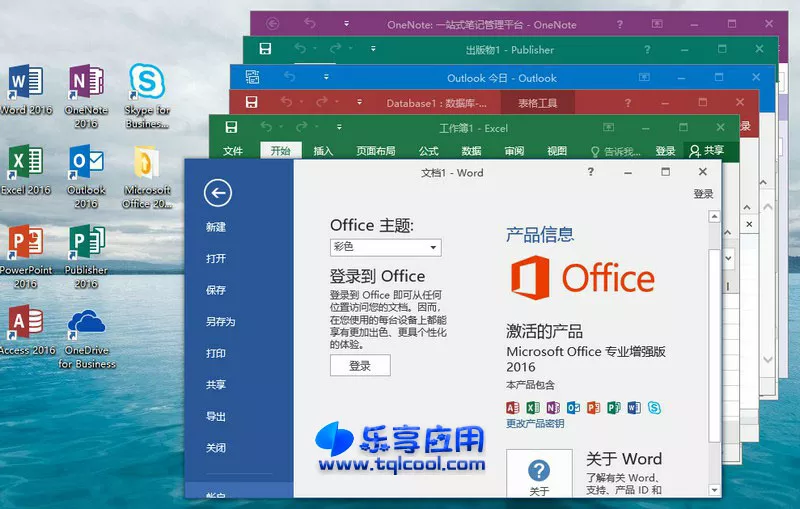Viewport: 800px width, 509px height.
Task: Select 共享 in Word backstage menu
Action: click(x=216, y=385)
